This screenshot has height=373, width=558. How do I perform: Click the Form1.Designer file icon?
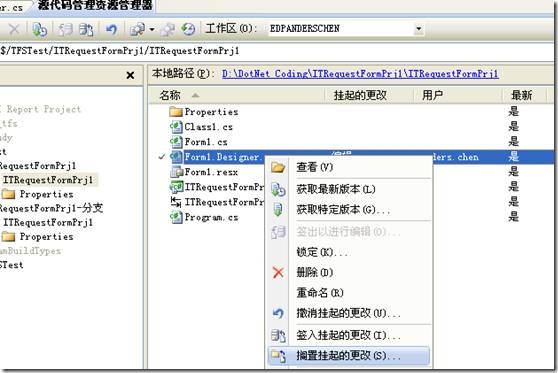click(176, 157)
